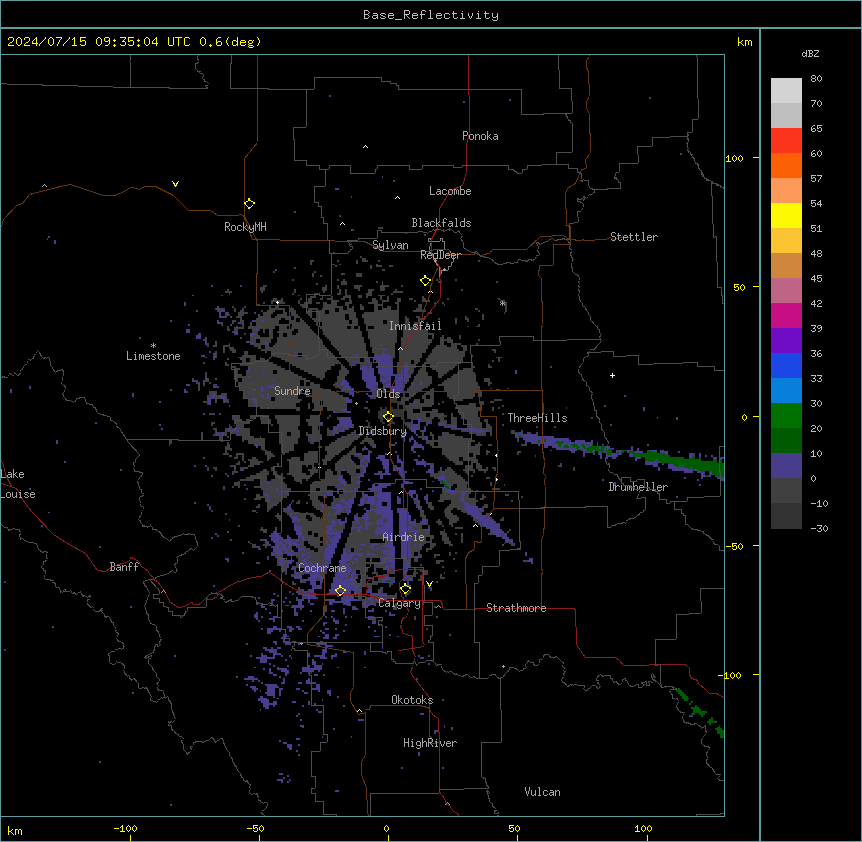Click the yellow diamond marker above Didsbury
The width and height of the screenshot is (862, 842).
coord(388,417)
